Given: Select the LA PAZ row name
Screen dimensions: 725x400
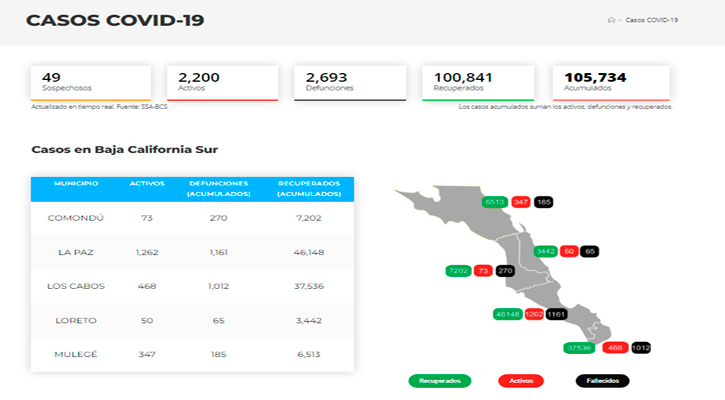Looking at the screenshot, I should pyautogui.click(x=76, y=252).
